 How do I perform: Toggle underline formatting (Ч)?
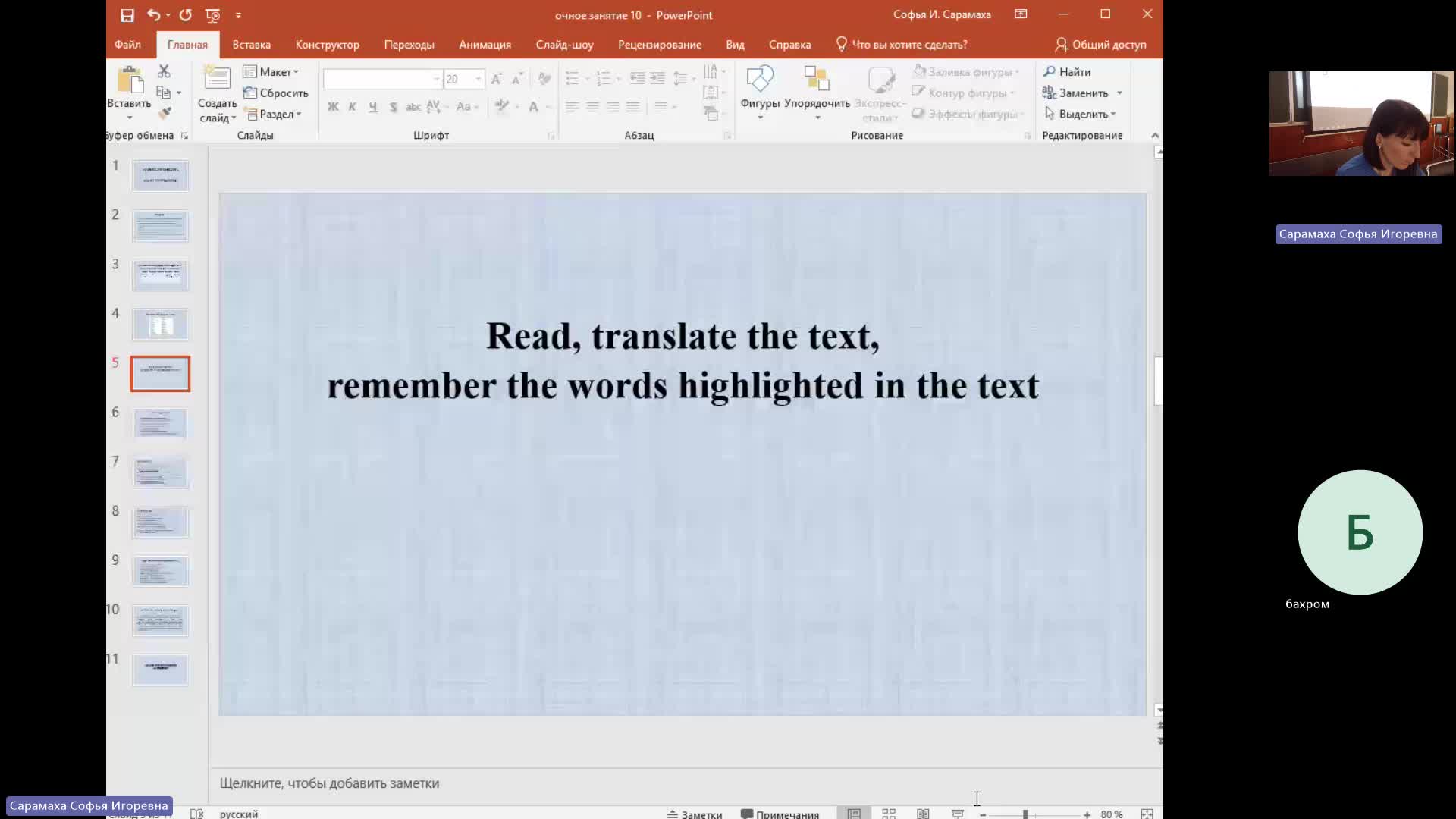tap(373, 107)
